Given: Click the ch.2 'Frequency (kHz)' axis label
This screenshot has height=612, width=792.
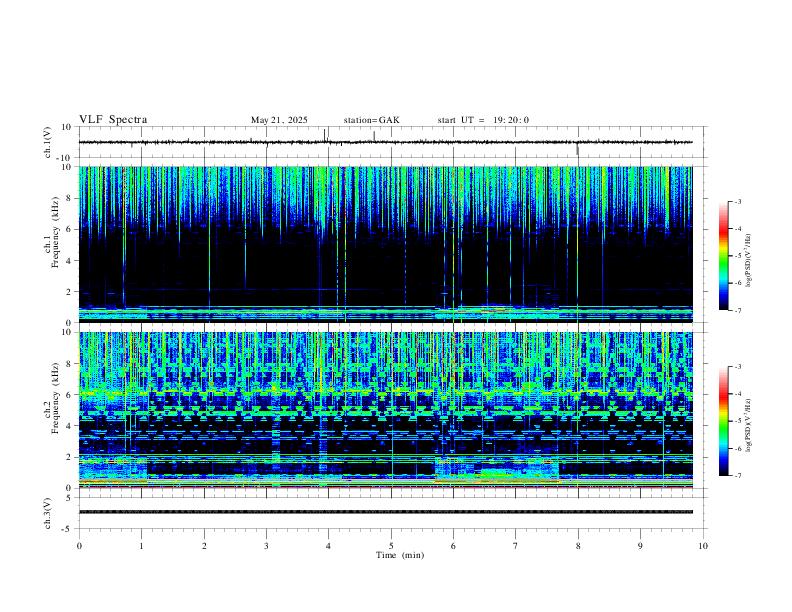Looking at the screenshot, I should click(x=56, y=398).
